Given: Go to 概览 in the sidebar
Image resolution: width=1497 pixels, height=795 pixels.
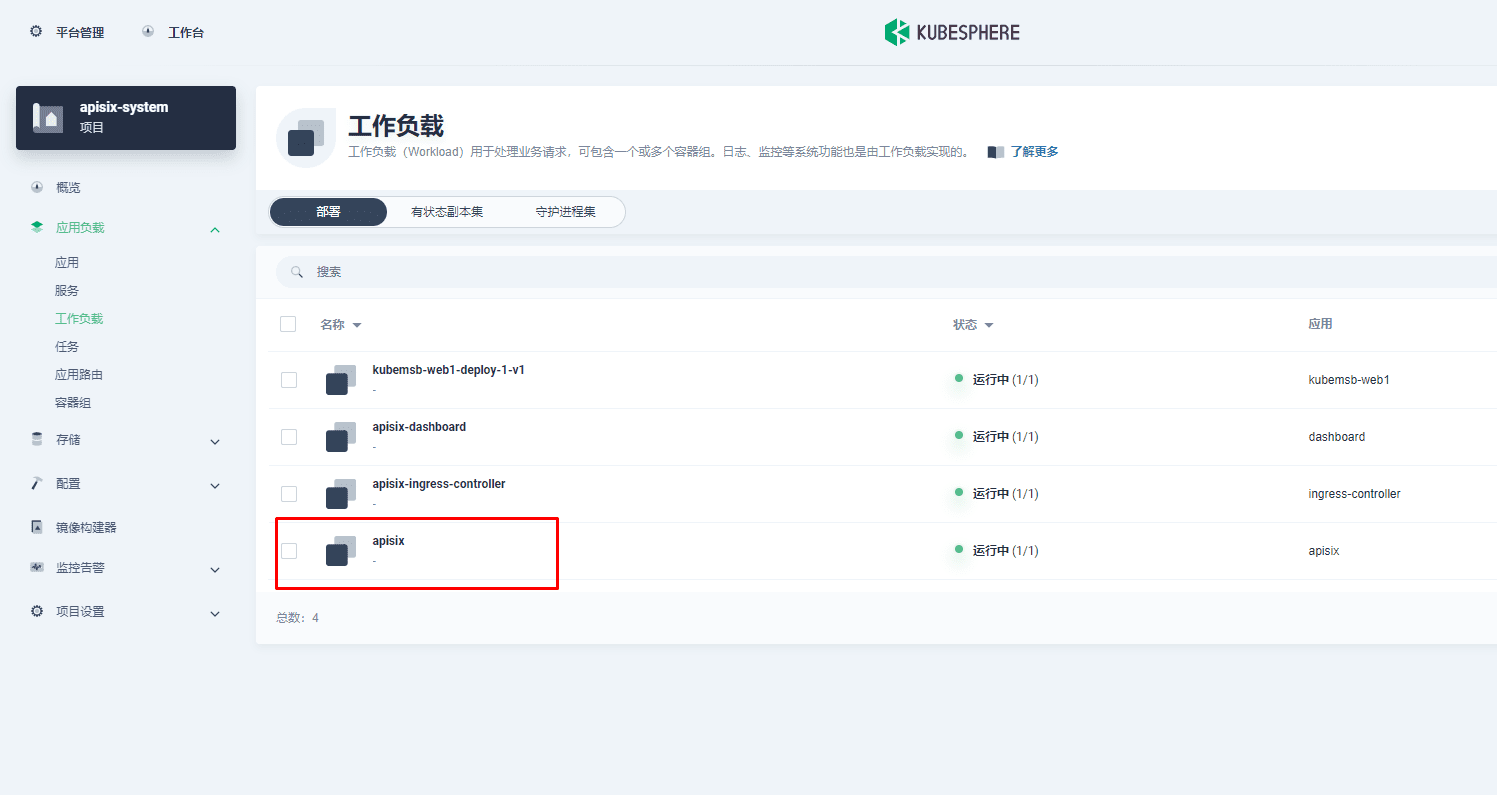Looking at the screenshot, I should tap(68, 187).
